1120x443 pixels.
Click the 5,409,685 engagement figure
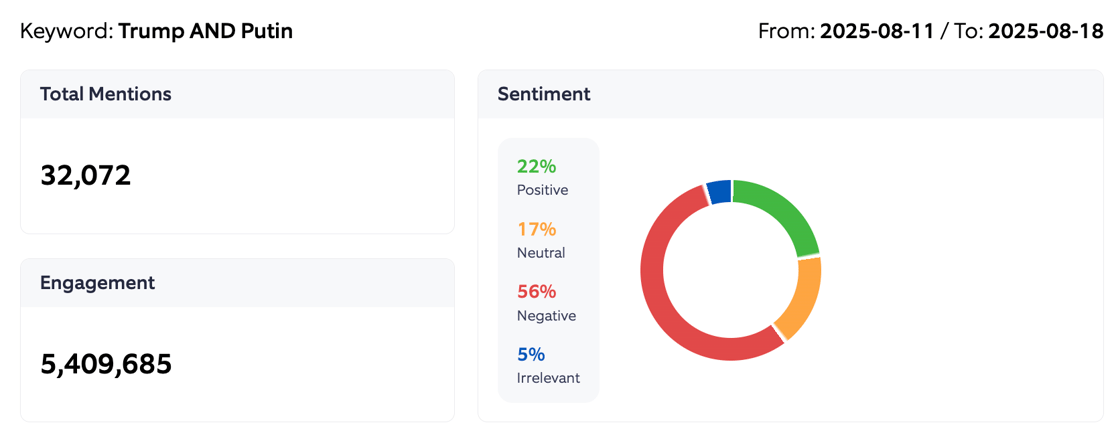(x=106, y=364)
